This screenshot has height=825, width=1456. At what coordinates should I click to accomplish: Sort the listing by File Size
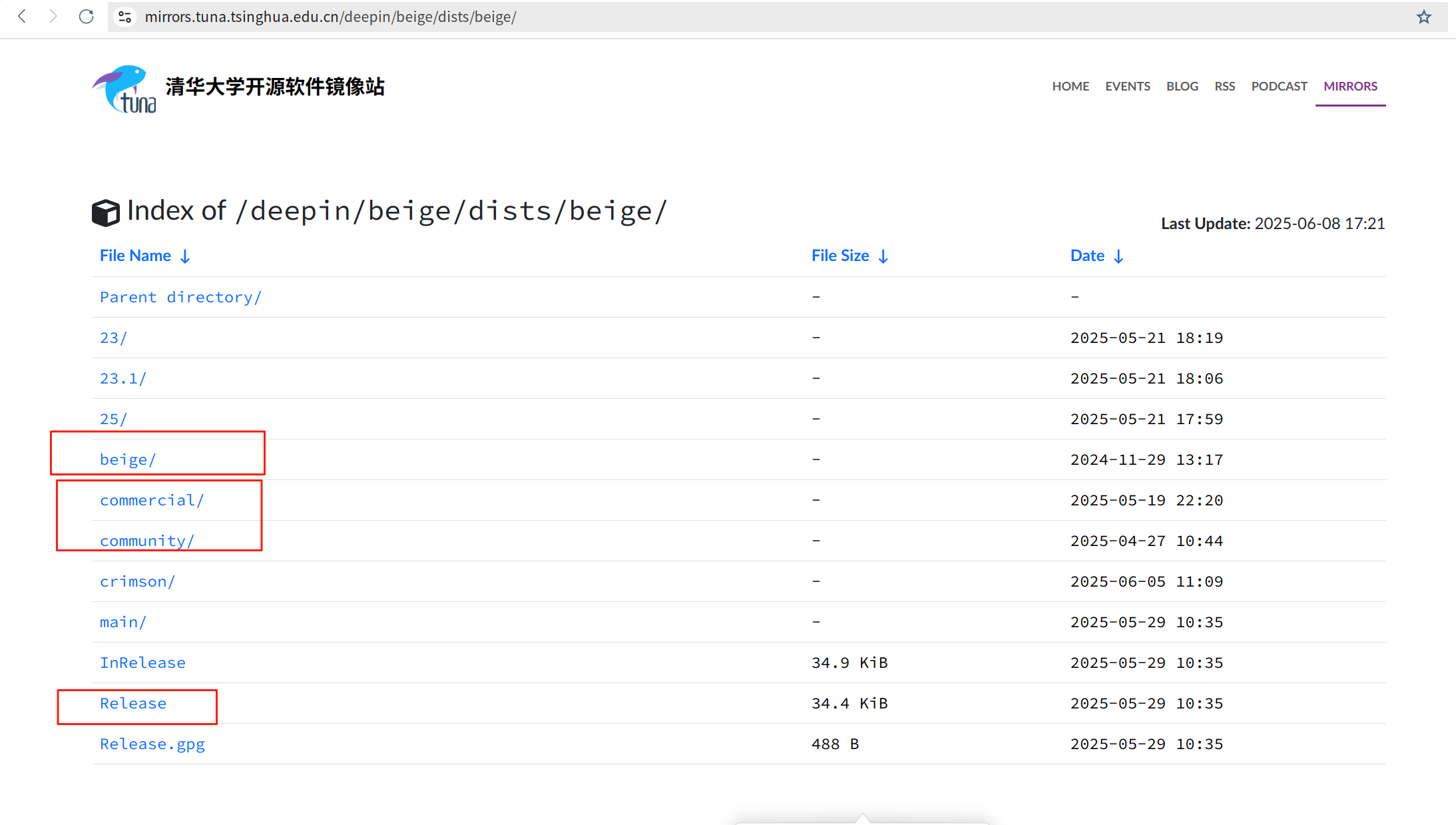(x=850, y=256)
